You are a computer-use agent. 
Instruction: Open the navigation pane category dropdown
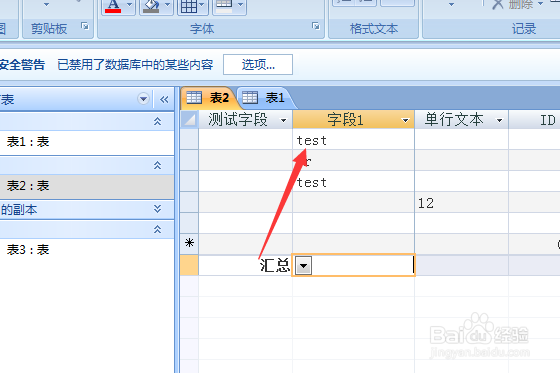pyautogui.click(x=143, y=99)
